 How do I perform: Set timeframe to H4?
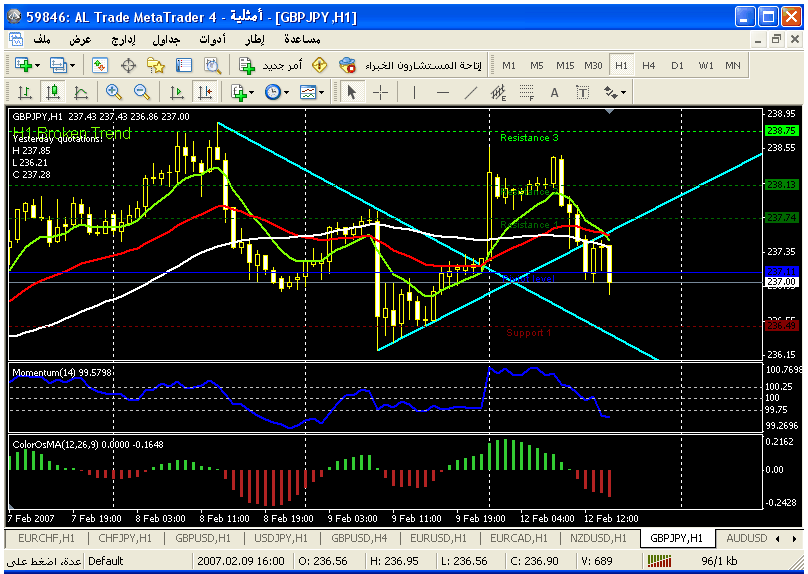click(x=649, y=65)
